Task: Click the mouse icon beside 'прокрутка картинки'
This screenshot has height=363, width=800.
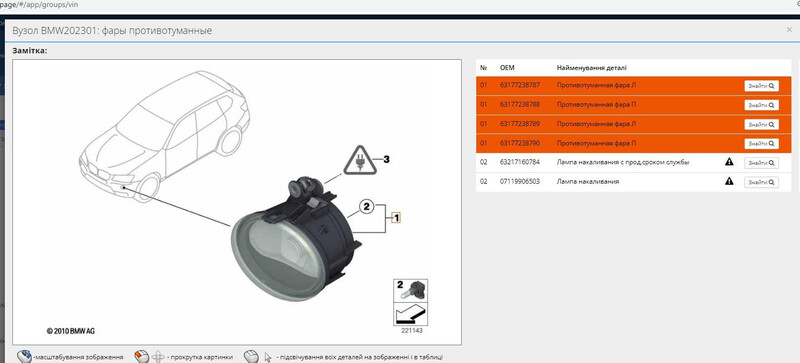Action: [141, 356]
